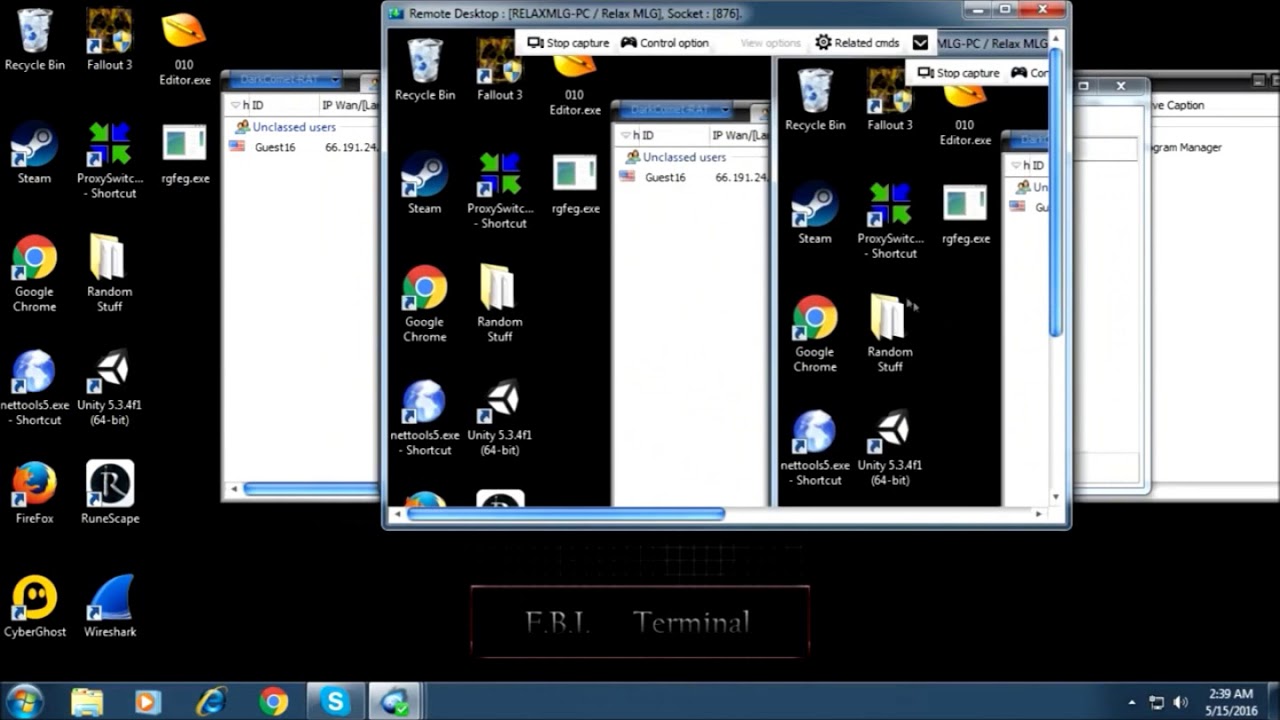Viewport: 1280px width, 720px height.
Task: Open Control option in the Remote Desktop toolbar
Action: 664,43
